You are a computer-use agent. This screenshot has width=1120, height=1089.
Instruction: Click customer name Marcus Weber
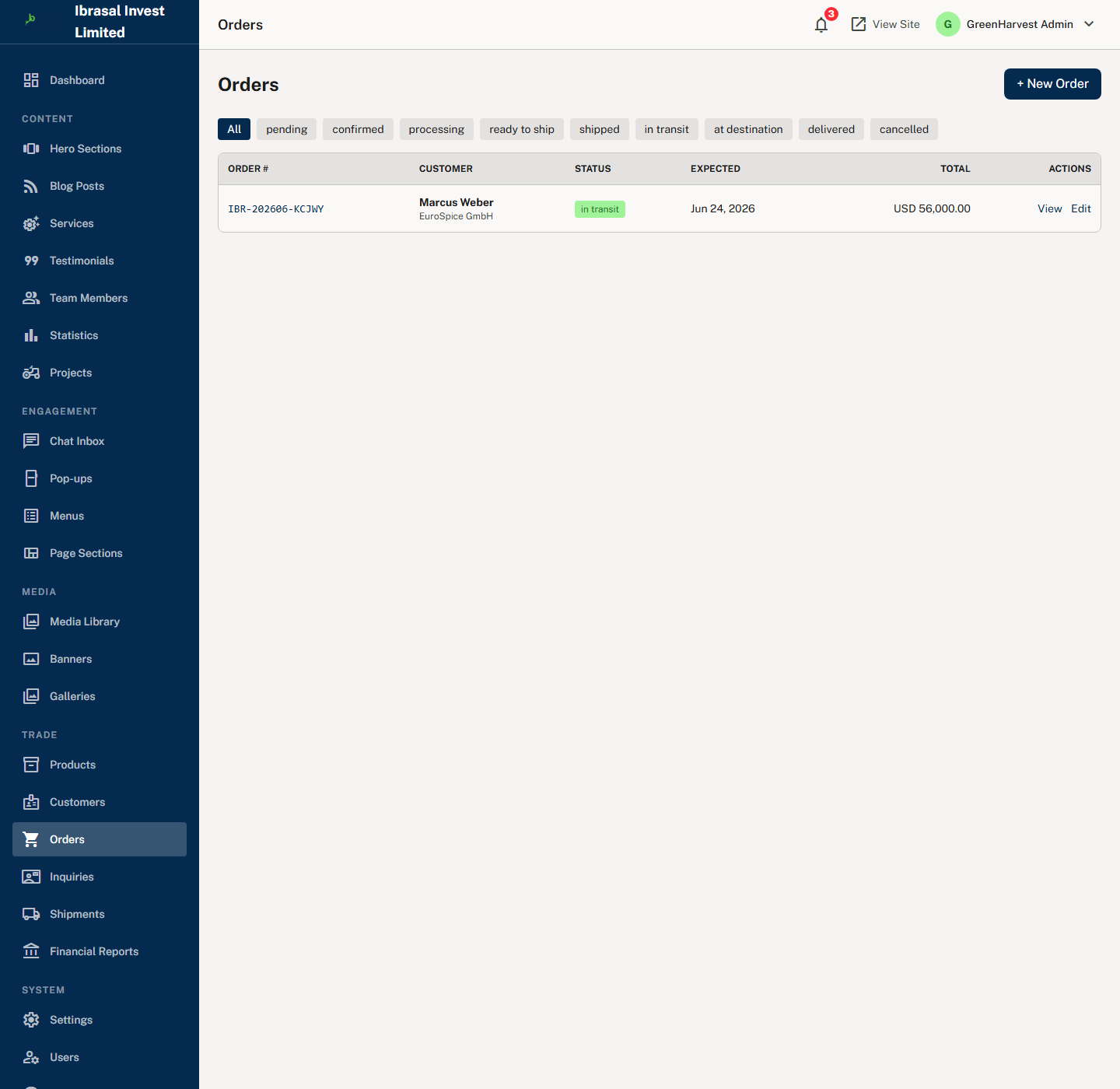pos(457,202)
